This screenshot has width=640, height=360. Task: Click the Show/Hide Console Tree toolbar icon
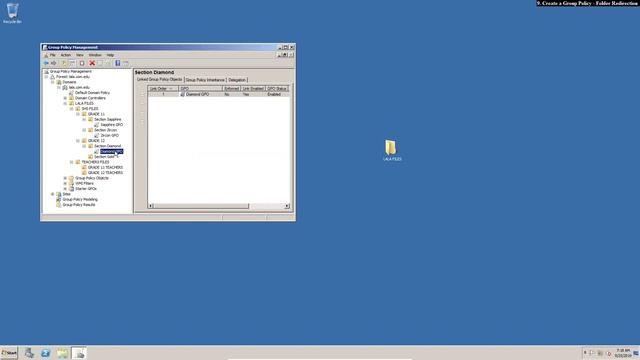click(72, 63)
